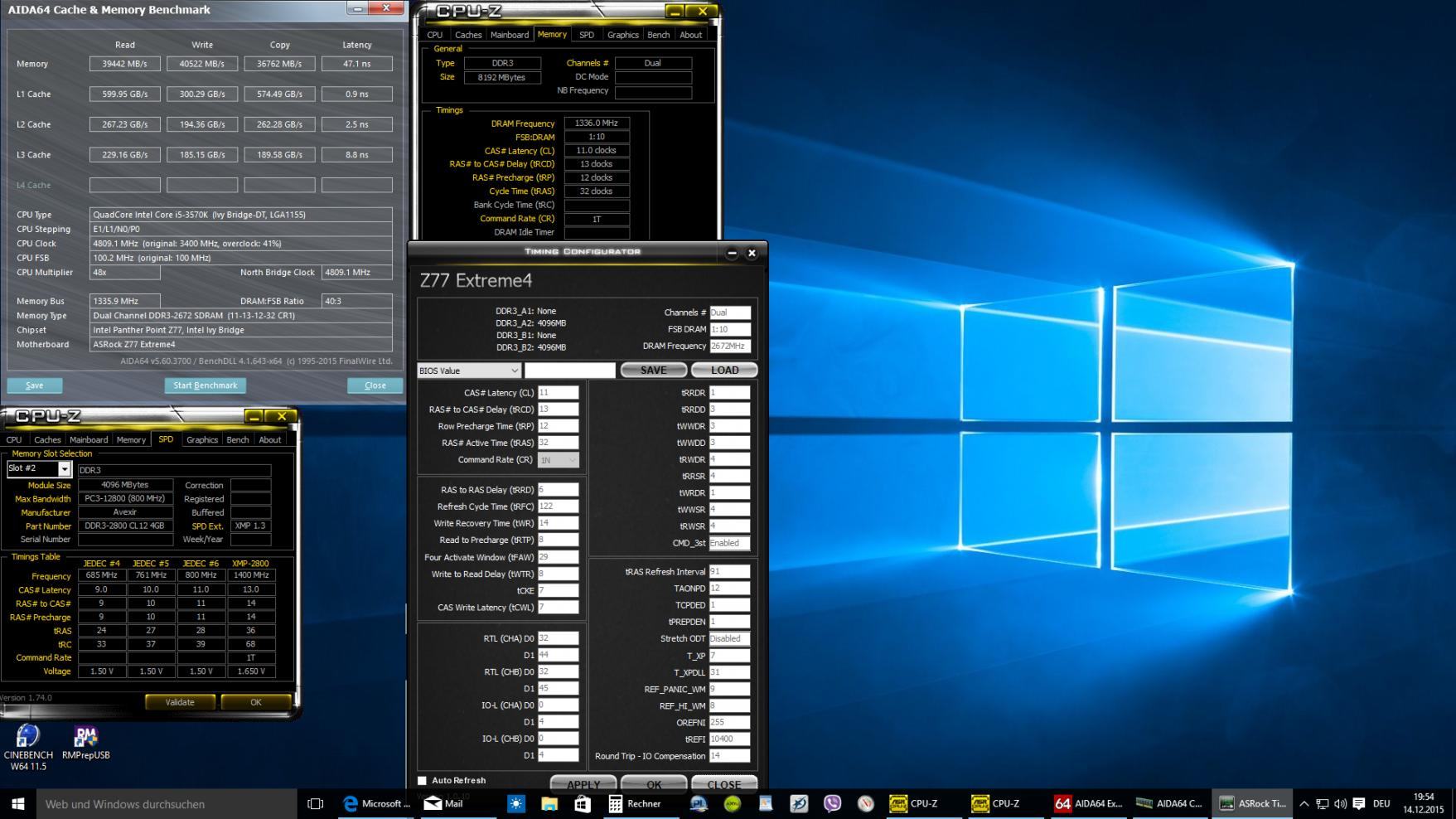Open the DEU input language indicator
This screenshot has height=819, width=1456.
coord(1381,803)
